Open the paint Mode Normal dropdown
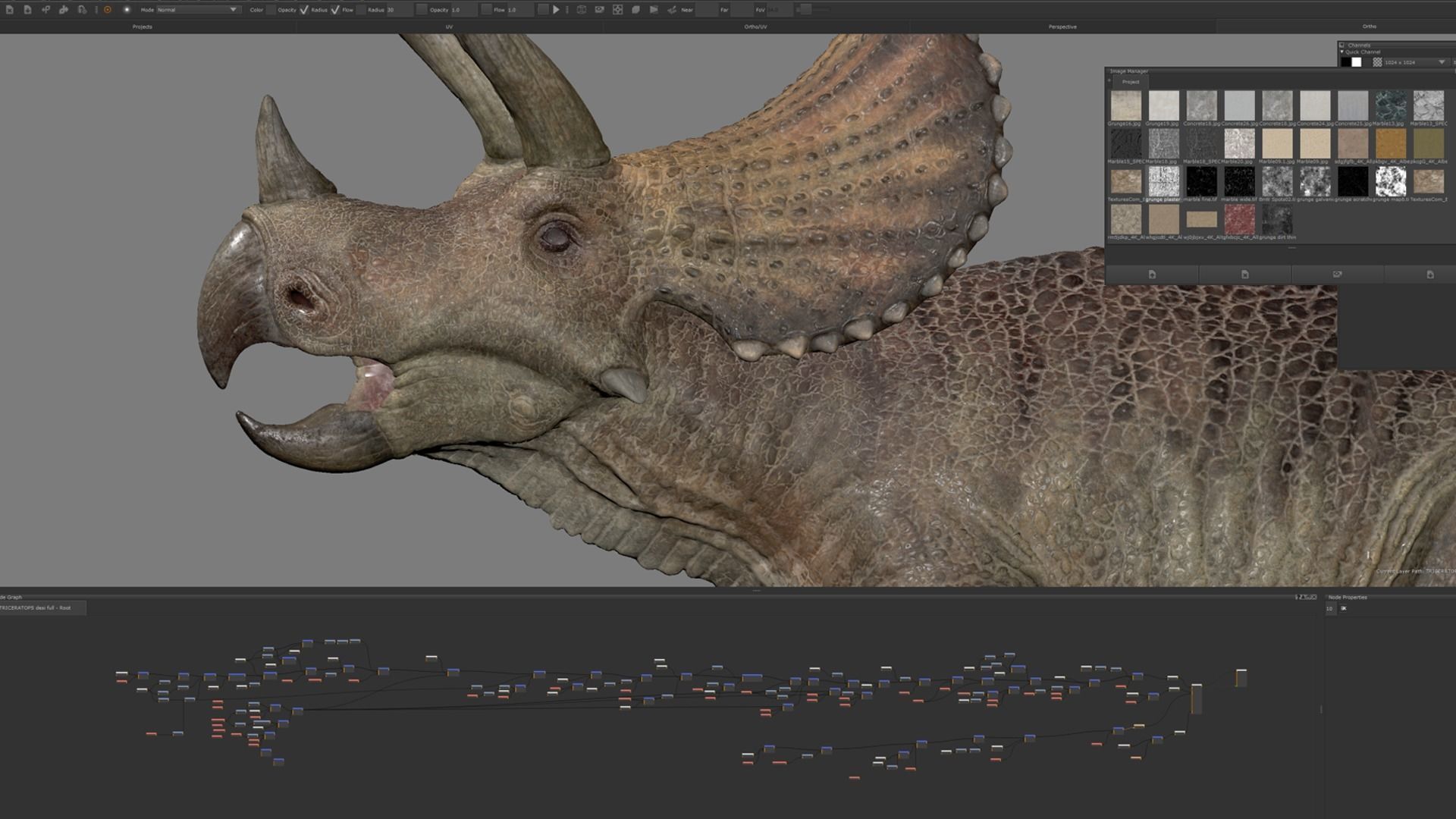Image resolution: width=1456 pixels, height=819 pixels. tap(198, 10)
